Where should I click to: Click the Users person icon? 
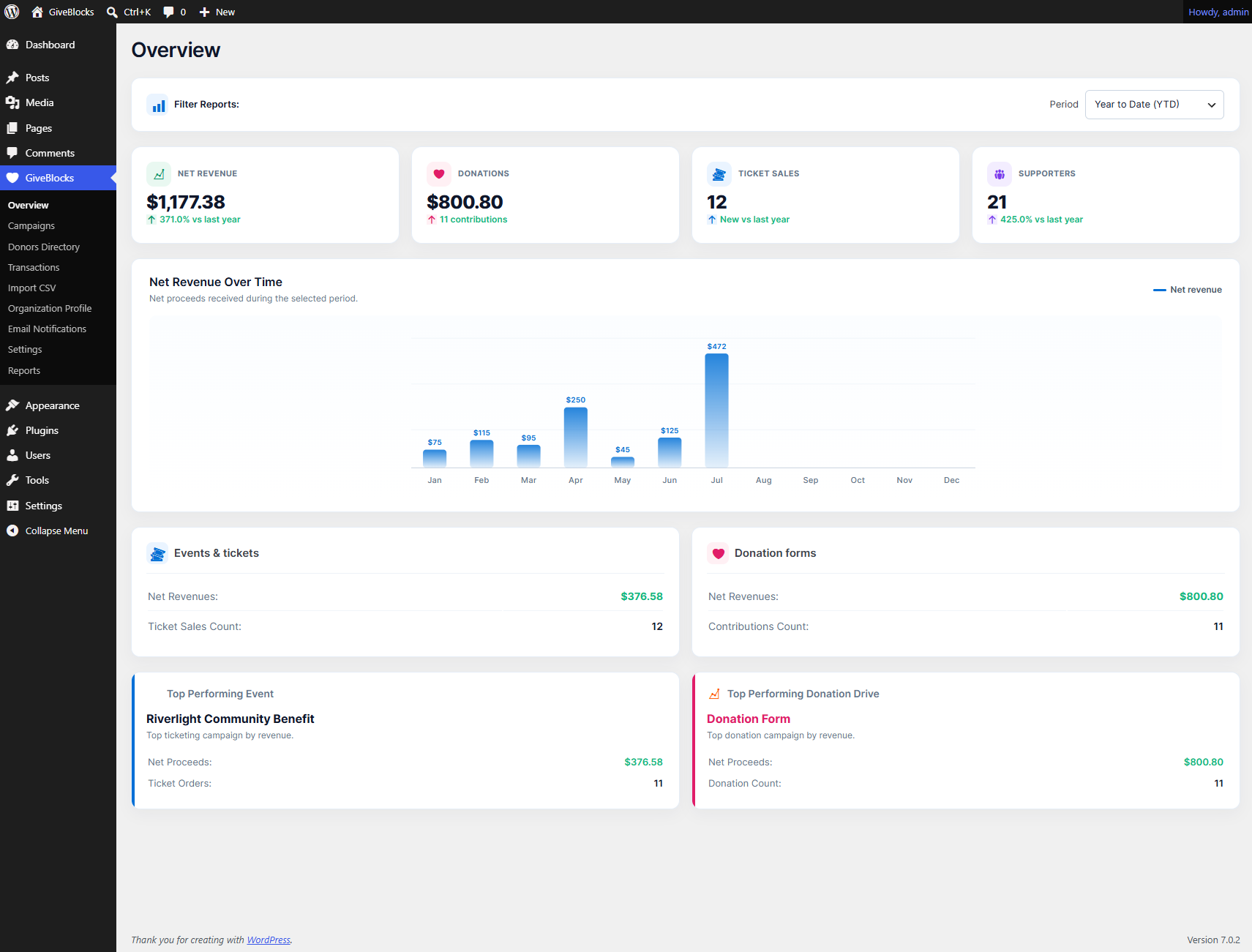coord(12,455)
